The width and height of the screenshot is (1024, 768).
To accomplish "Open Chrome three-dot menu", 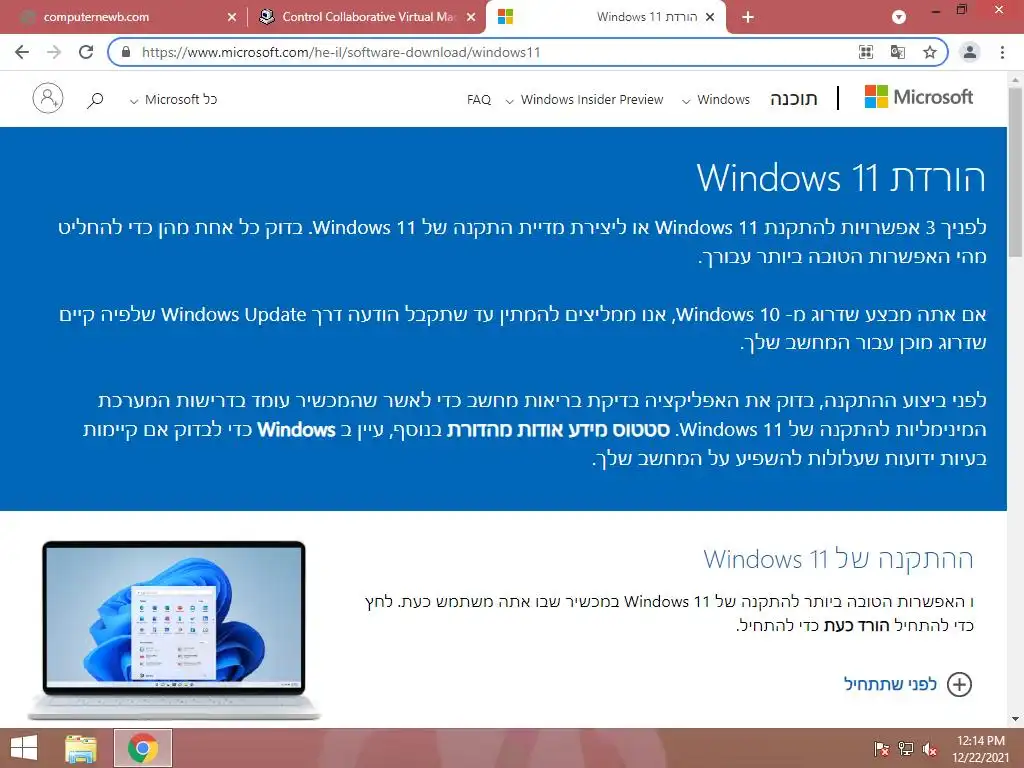I will pyautogui.click(x=1002, y=52).
